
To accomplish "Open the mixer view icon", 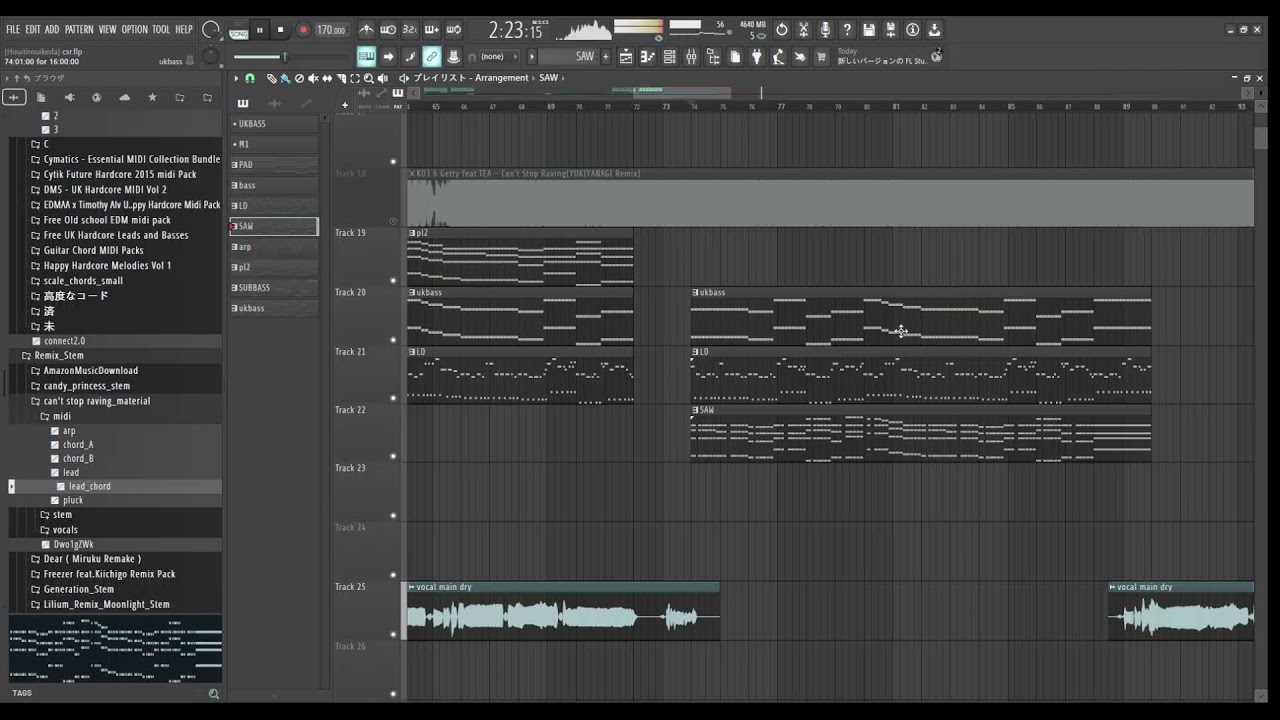I will [x=691, y=57].
